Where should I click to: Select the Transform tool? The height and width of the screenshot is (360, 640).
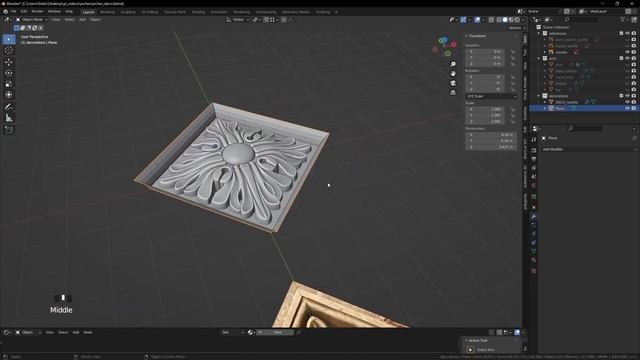pos(9,95)
